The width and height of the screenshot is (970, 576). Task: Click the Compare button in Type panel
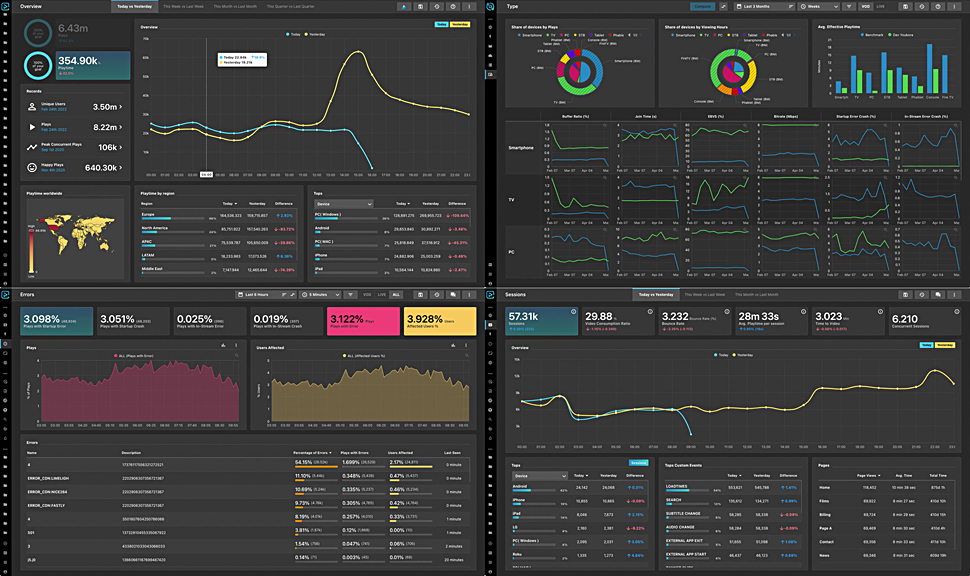(702, 6)
